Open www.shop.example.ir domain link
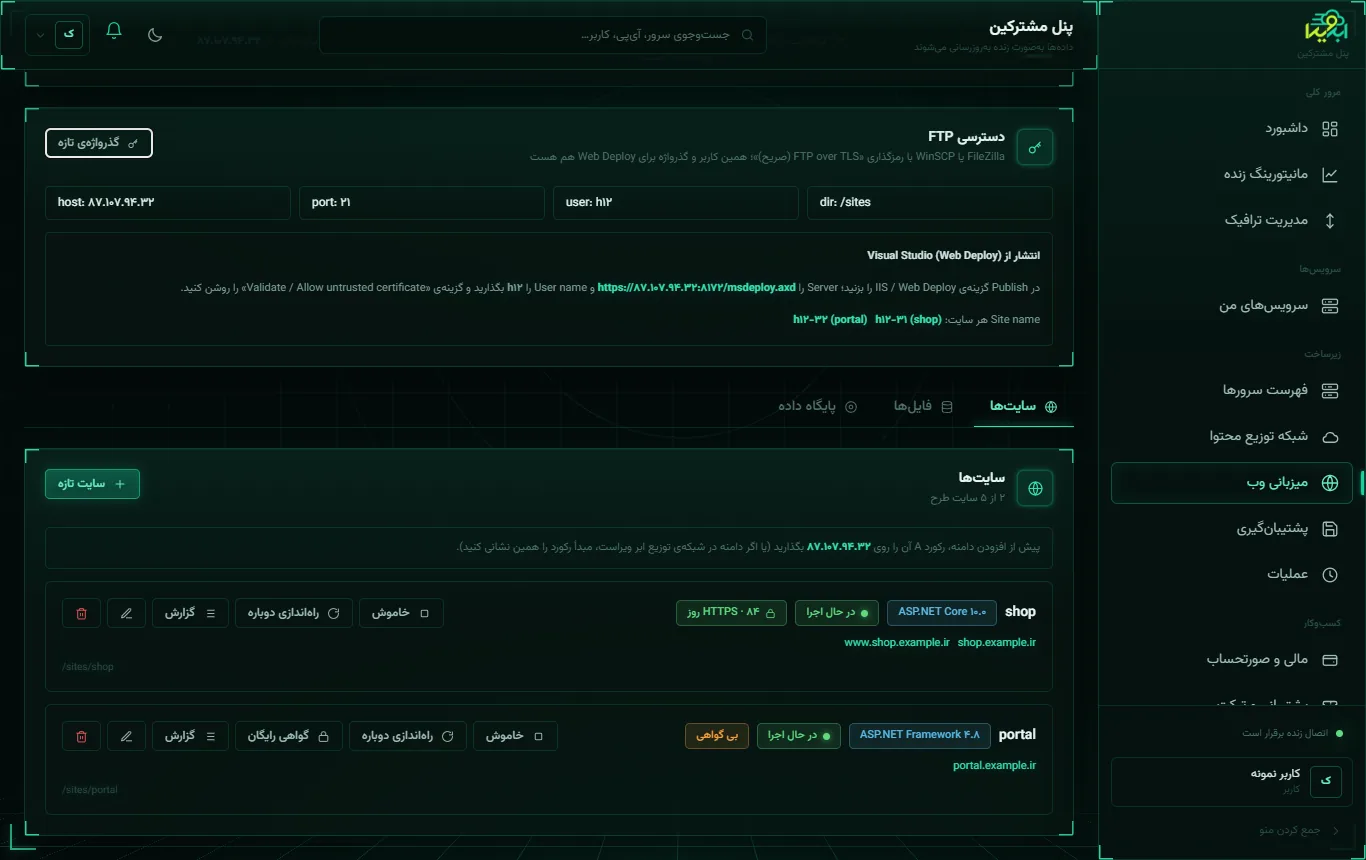 point(897,643)
